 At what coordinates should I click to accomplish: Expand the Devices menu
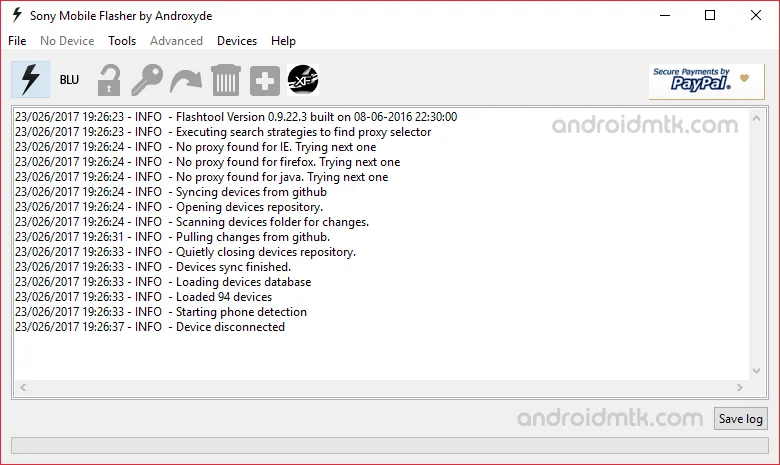(x=237, y=41)
